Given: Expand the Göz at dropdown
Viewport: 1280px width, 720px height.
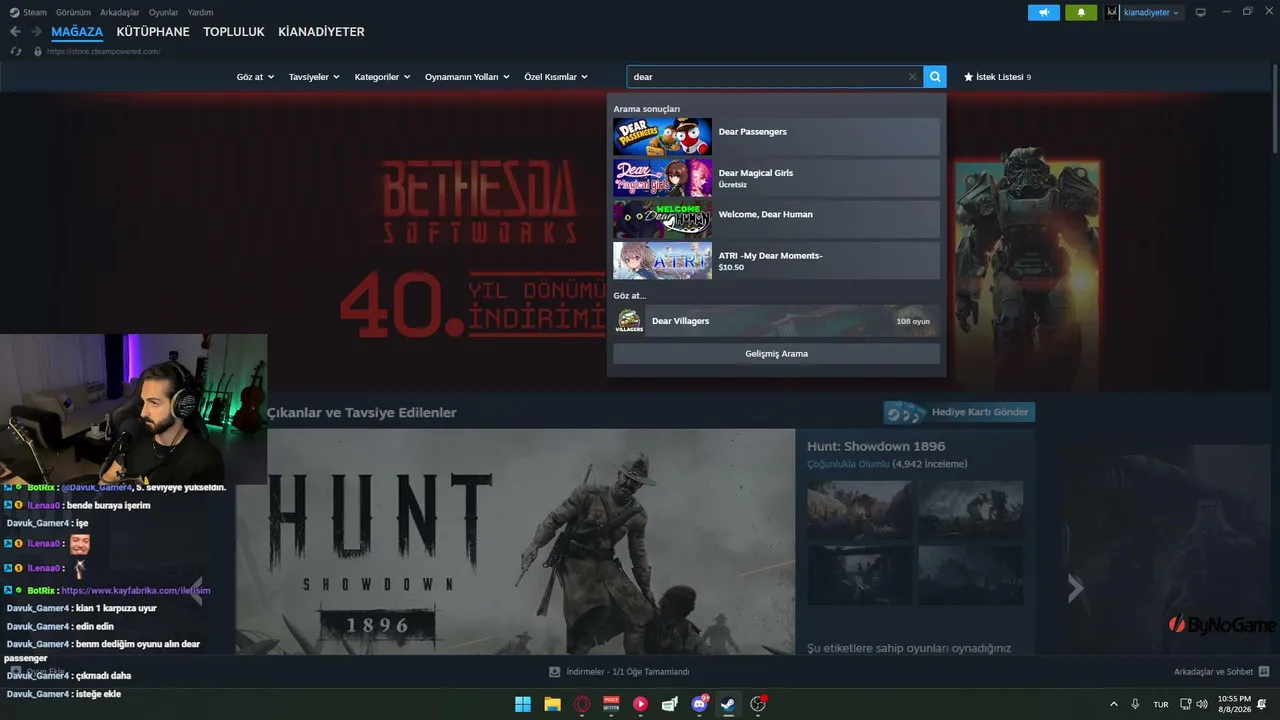Looking at the screenshot, I should pos(255,77).
